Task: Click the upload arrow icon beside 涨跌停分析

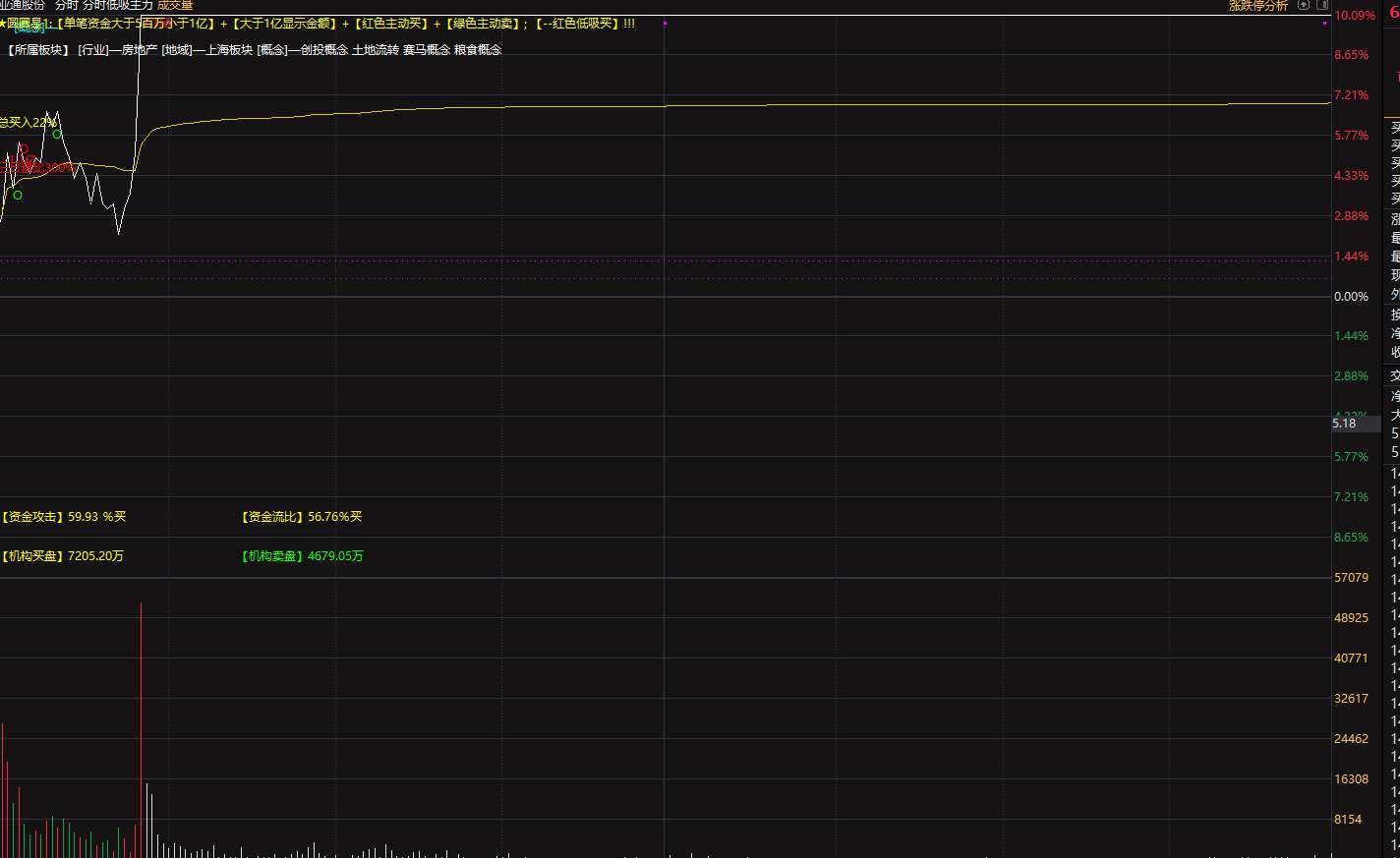Action: [1304, 5]
